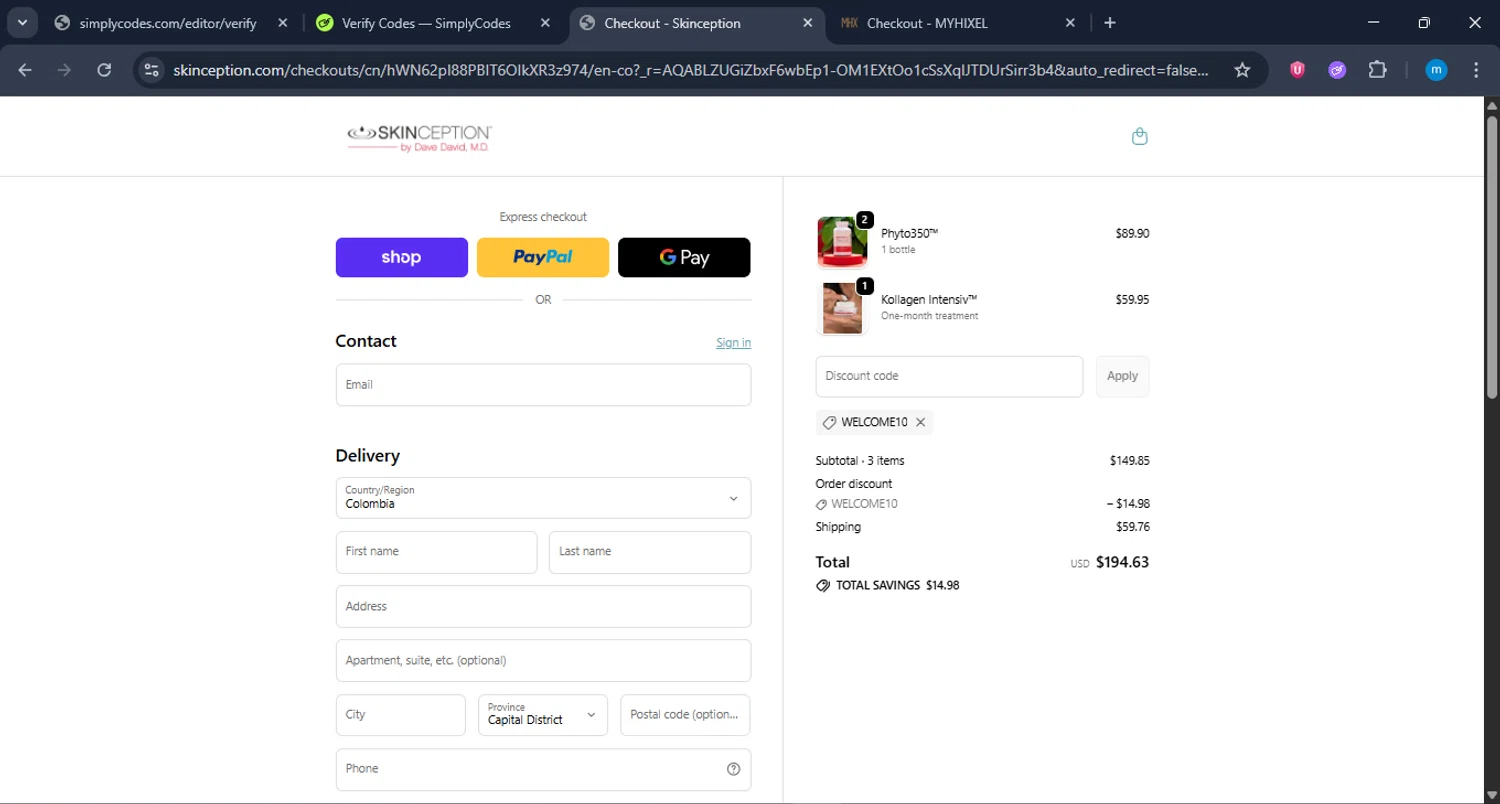This screenshot has height=804, width=1500.
Task: Click the scrollbar down arrow
Action: click(1492, 796)
